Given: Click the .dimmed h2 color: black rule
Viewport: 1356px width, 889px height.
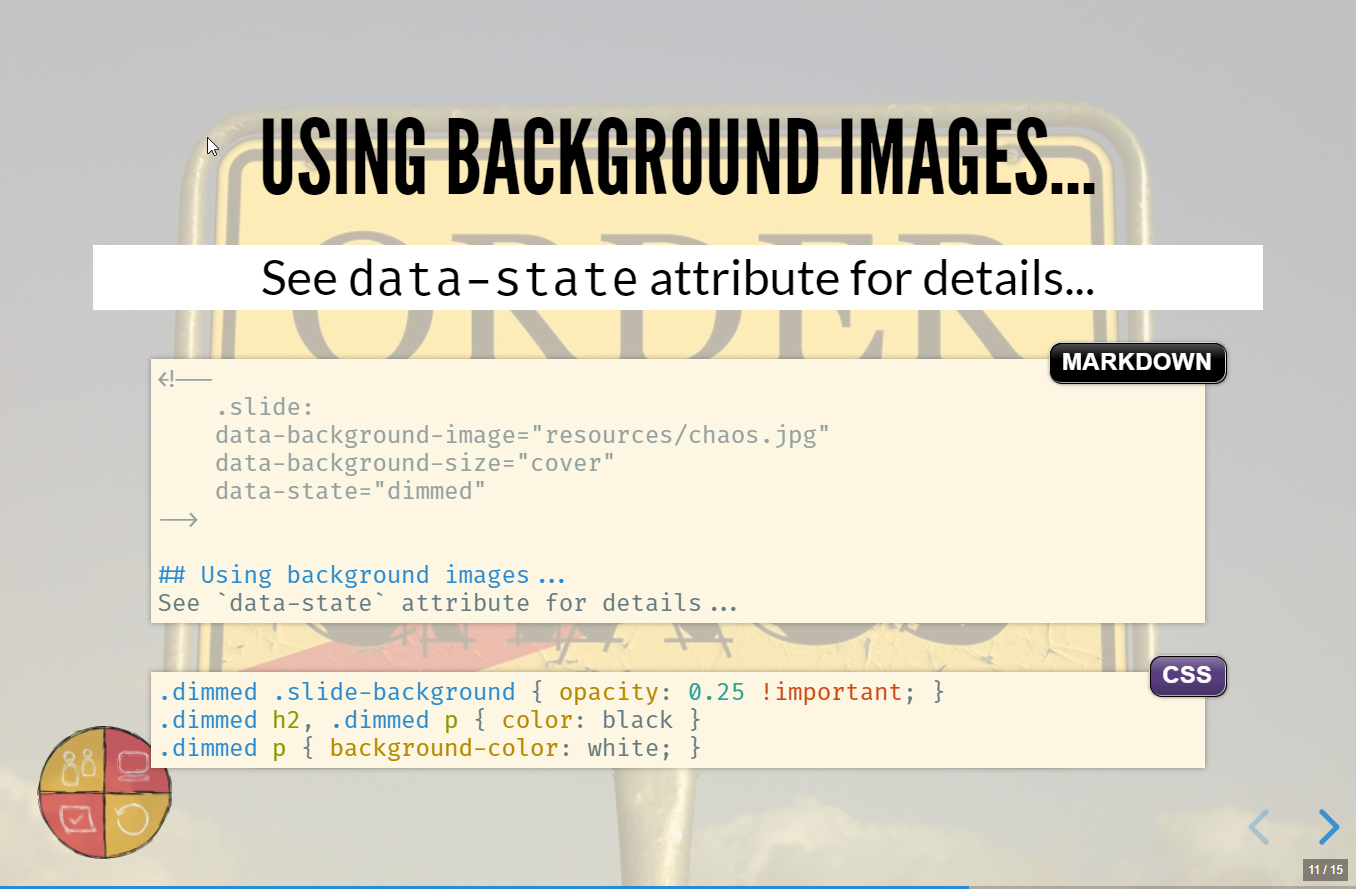Looking at the screenshot, I should [429, 720].
